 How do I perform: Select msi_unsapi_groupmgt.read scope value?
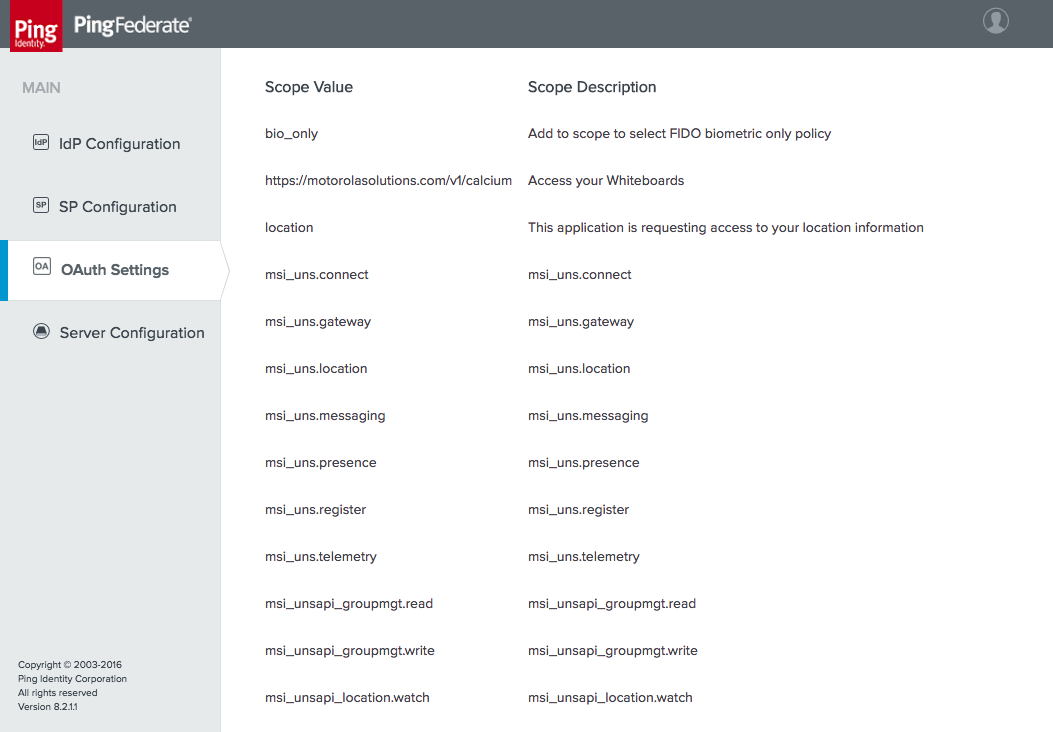click(349, 604)
